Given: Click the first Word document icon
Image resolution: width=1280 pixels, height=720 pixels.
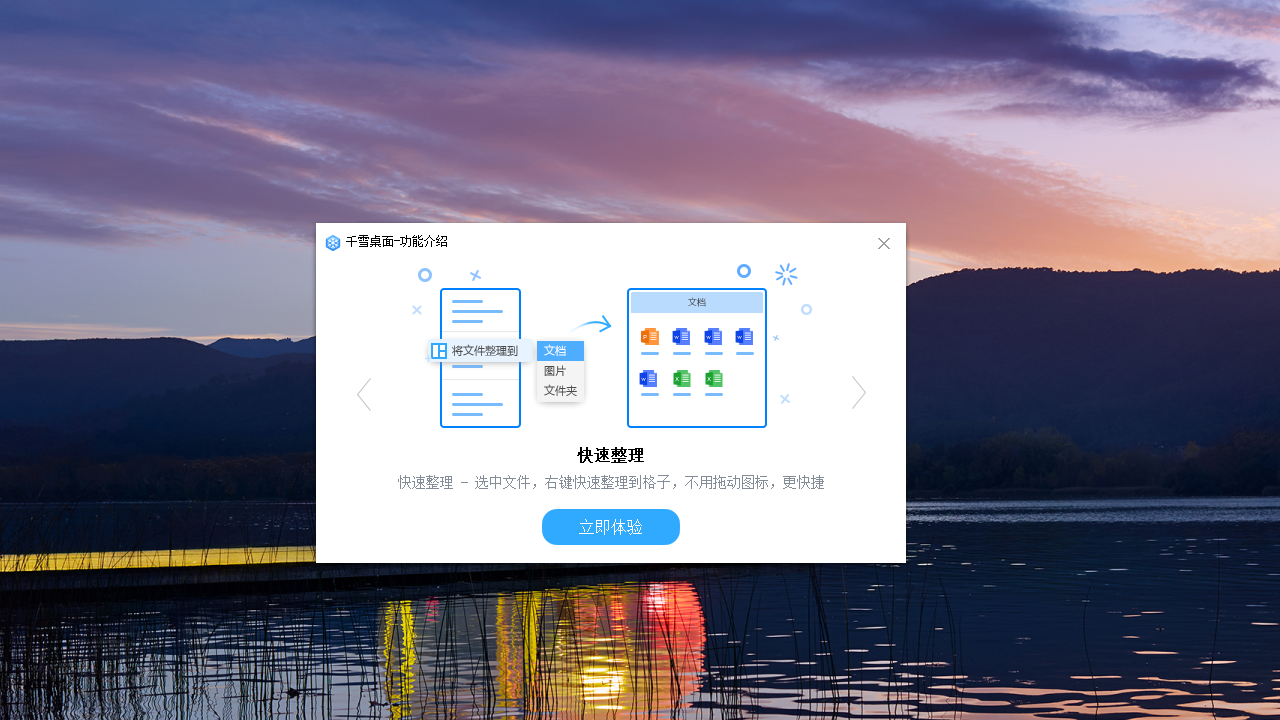Looking at the screenshot, I should click(x=681, y=338).
